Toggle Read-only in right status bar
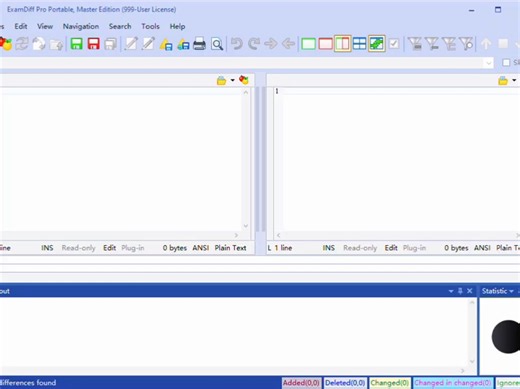The width and height of the screenshot is (520, 389). click(x=360, y=248)
